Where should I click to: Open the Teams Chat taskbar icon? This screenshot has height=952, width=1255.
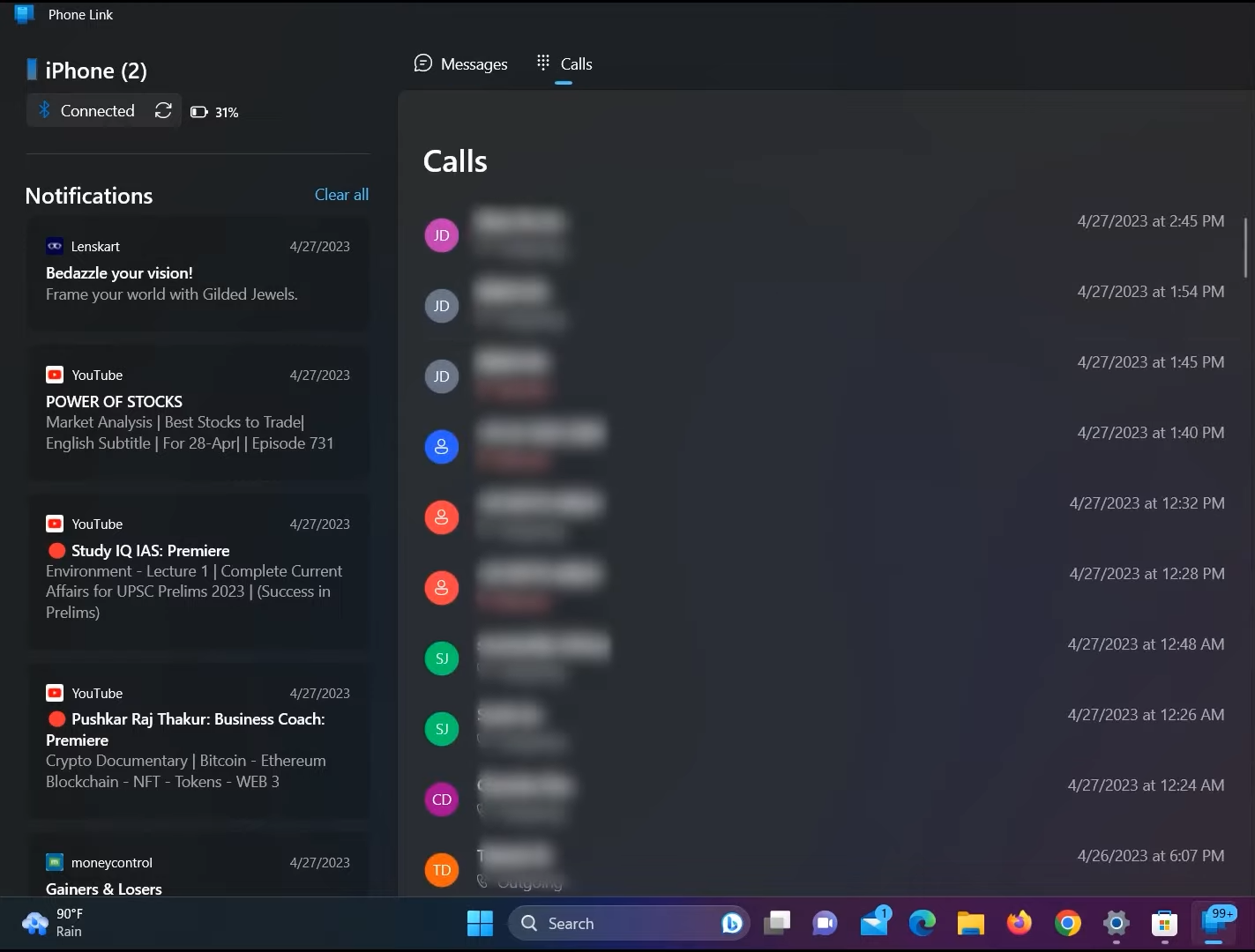point(825,923)
